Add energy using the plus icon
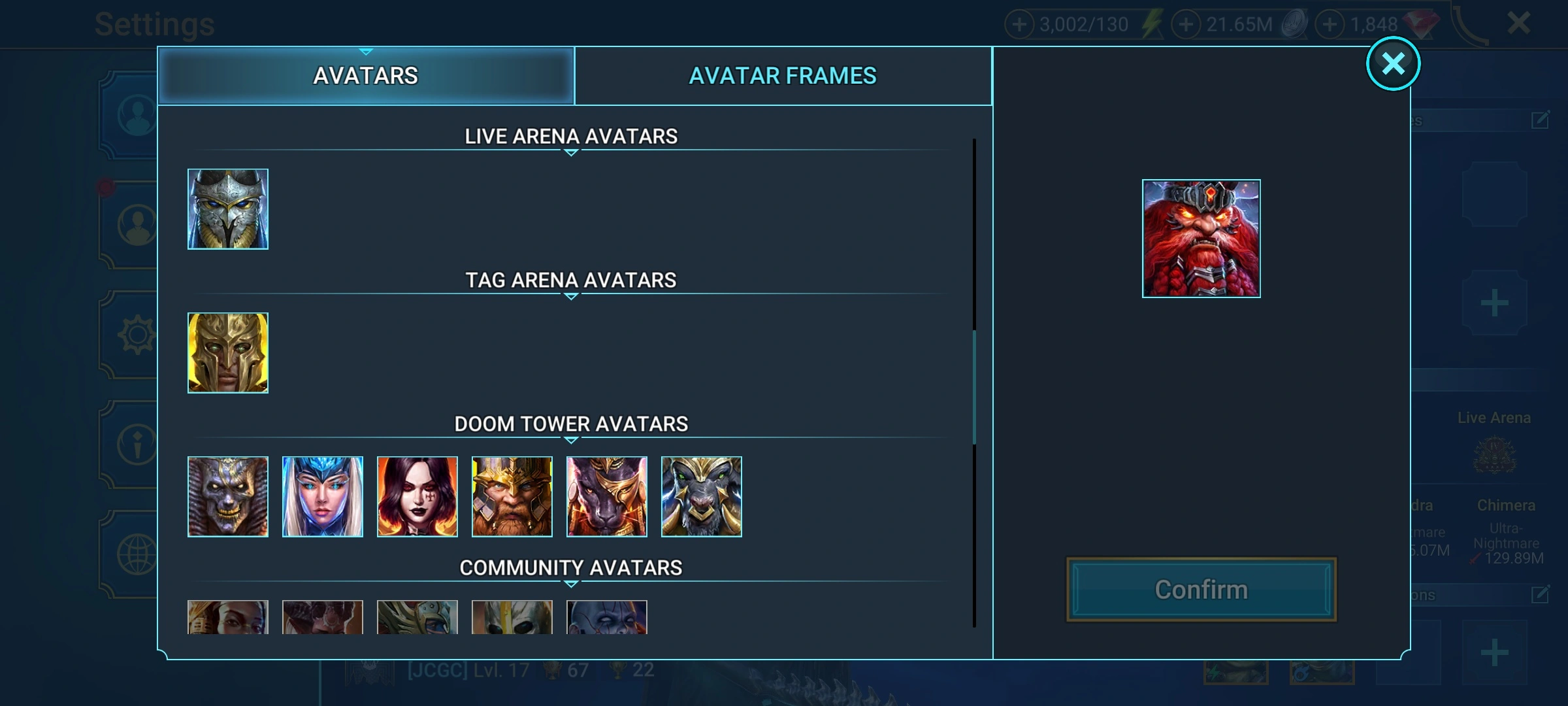The height and width of the screenshot is (706, 1568). 1019,25
